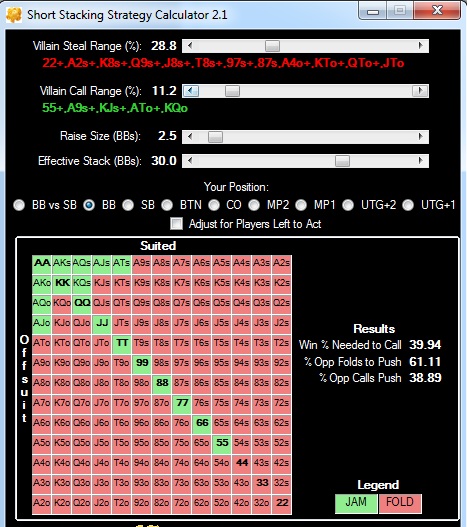Select the SB position radio button
The height and width of the screenshot is (527, 467).
128,205
